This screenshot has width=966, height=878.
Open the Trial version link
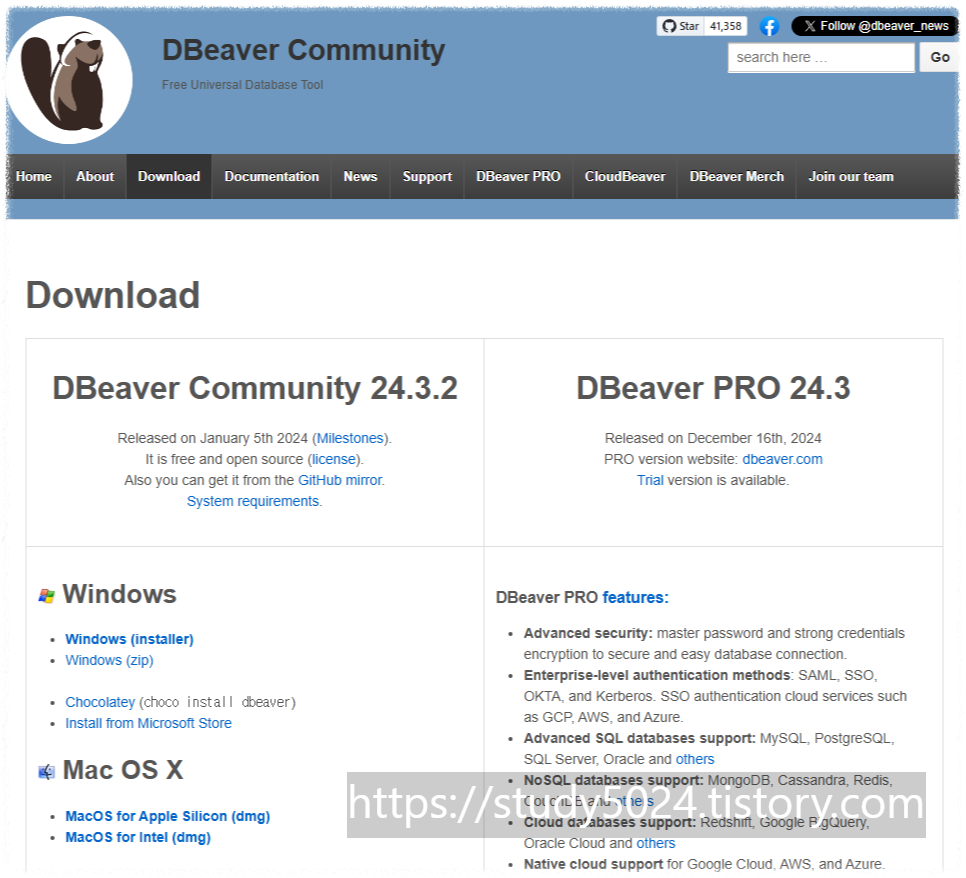(650, 480)
